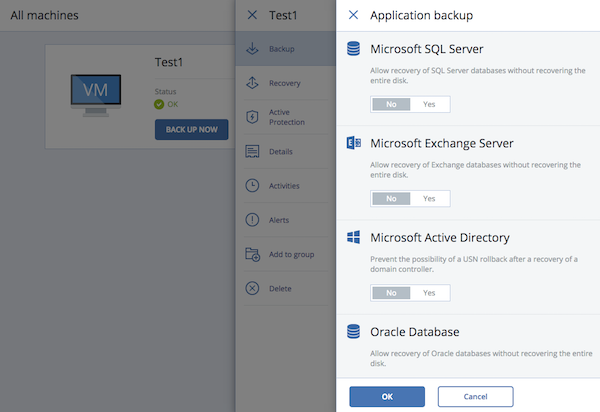Open the Activities clock icon
The width and height of the screenshot is (600, 412).
(x=253, y=185)
